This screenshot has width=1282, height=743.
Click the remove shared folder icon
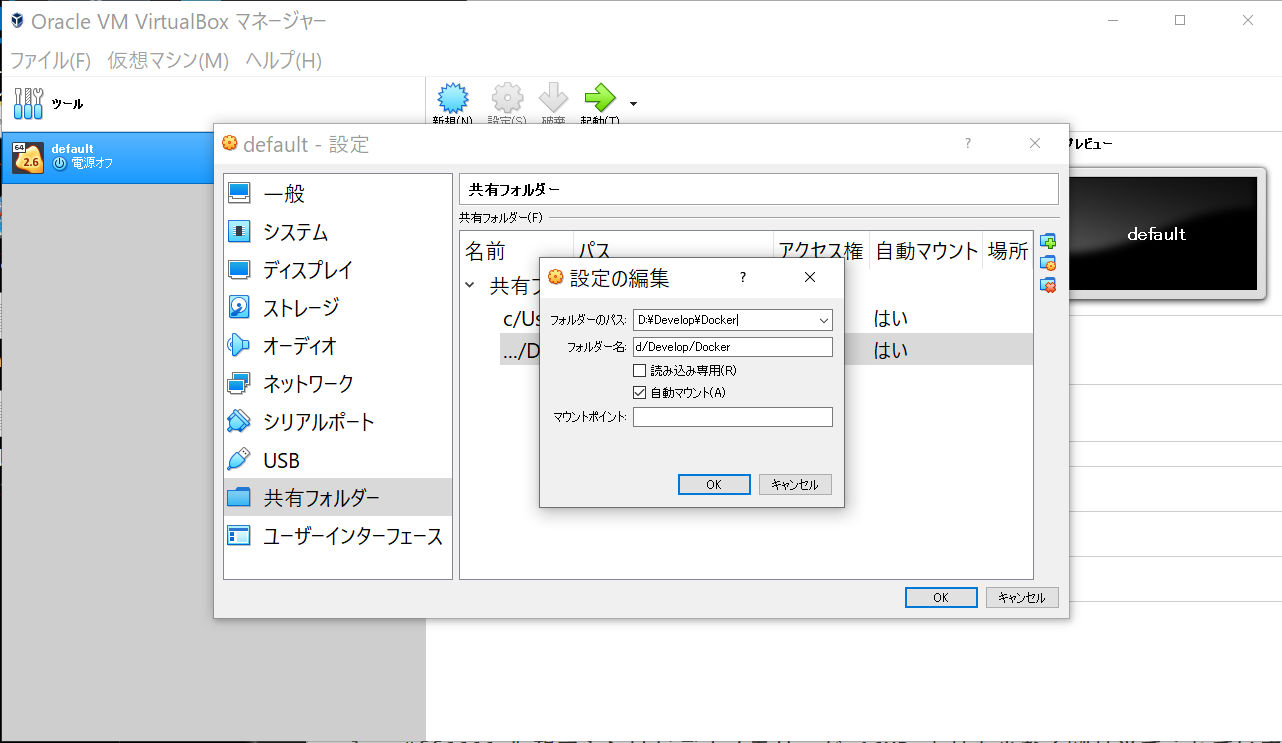pyautogui.click(x=1048, y=285)
